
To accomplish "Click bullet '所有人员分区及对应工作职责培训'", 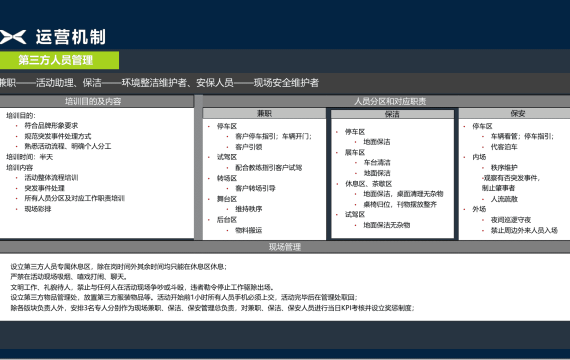I will coord(75,199).
